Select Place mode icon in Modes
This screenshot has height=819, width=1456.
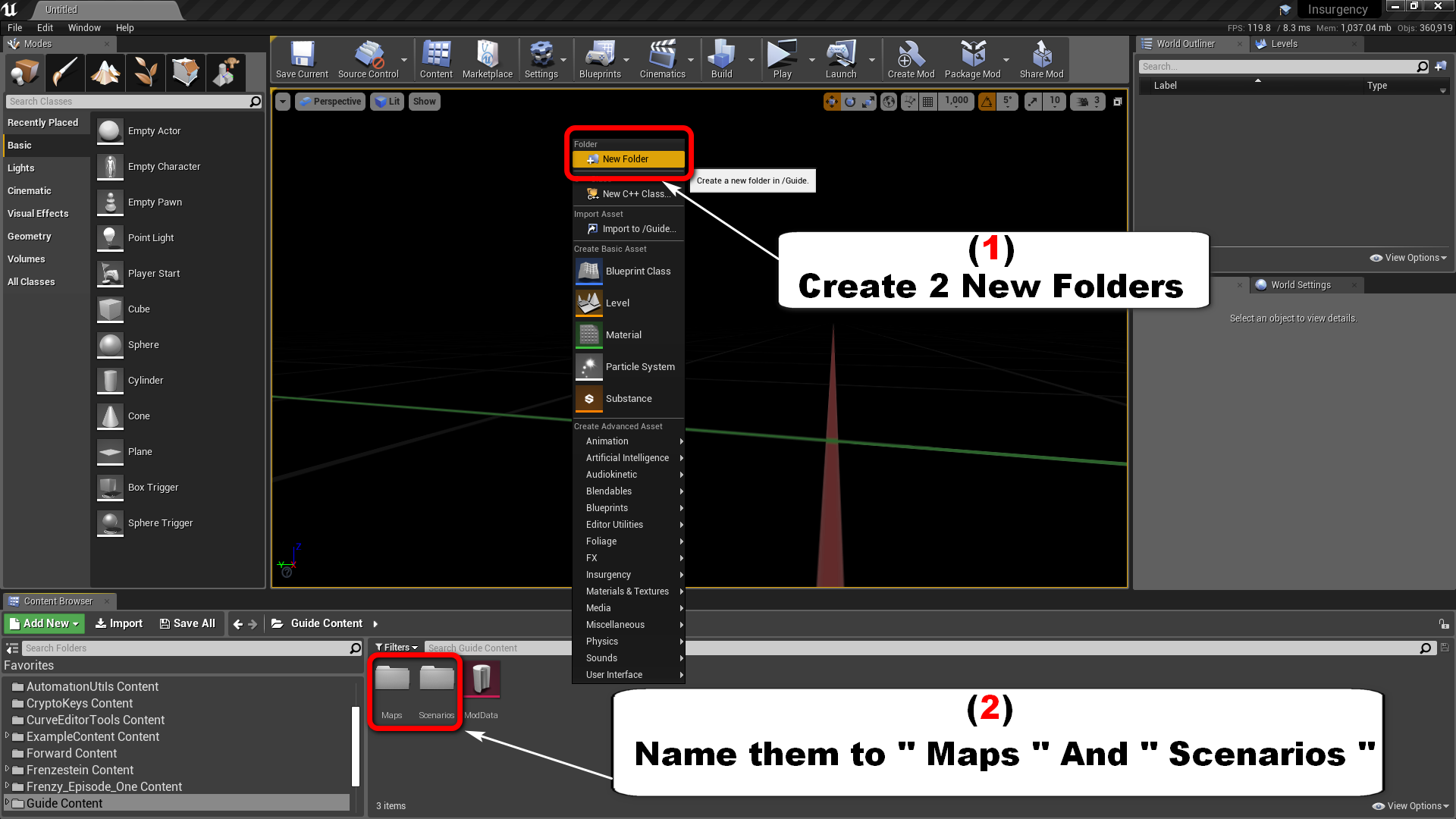pos(25,73)
